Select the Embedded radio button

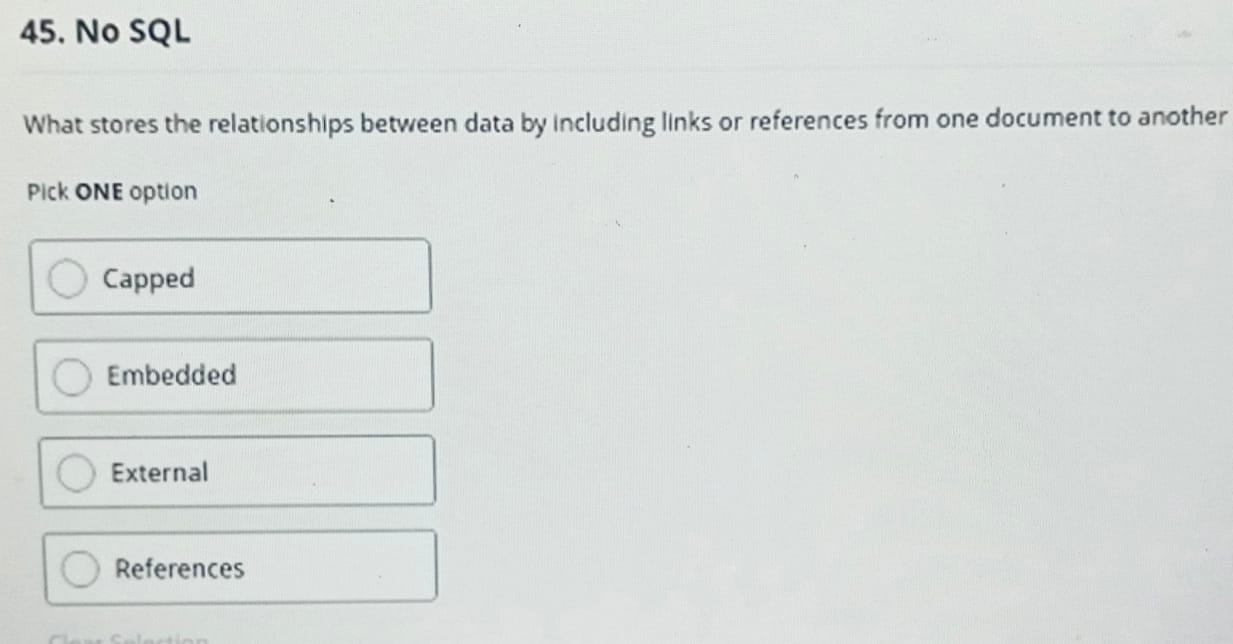coord(72,375)
